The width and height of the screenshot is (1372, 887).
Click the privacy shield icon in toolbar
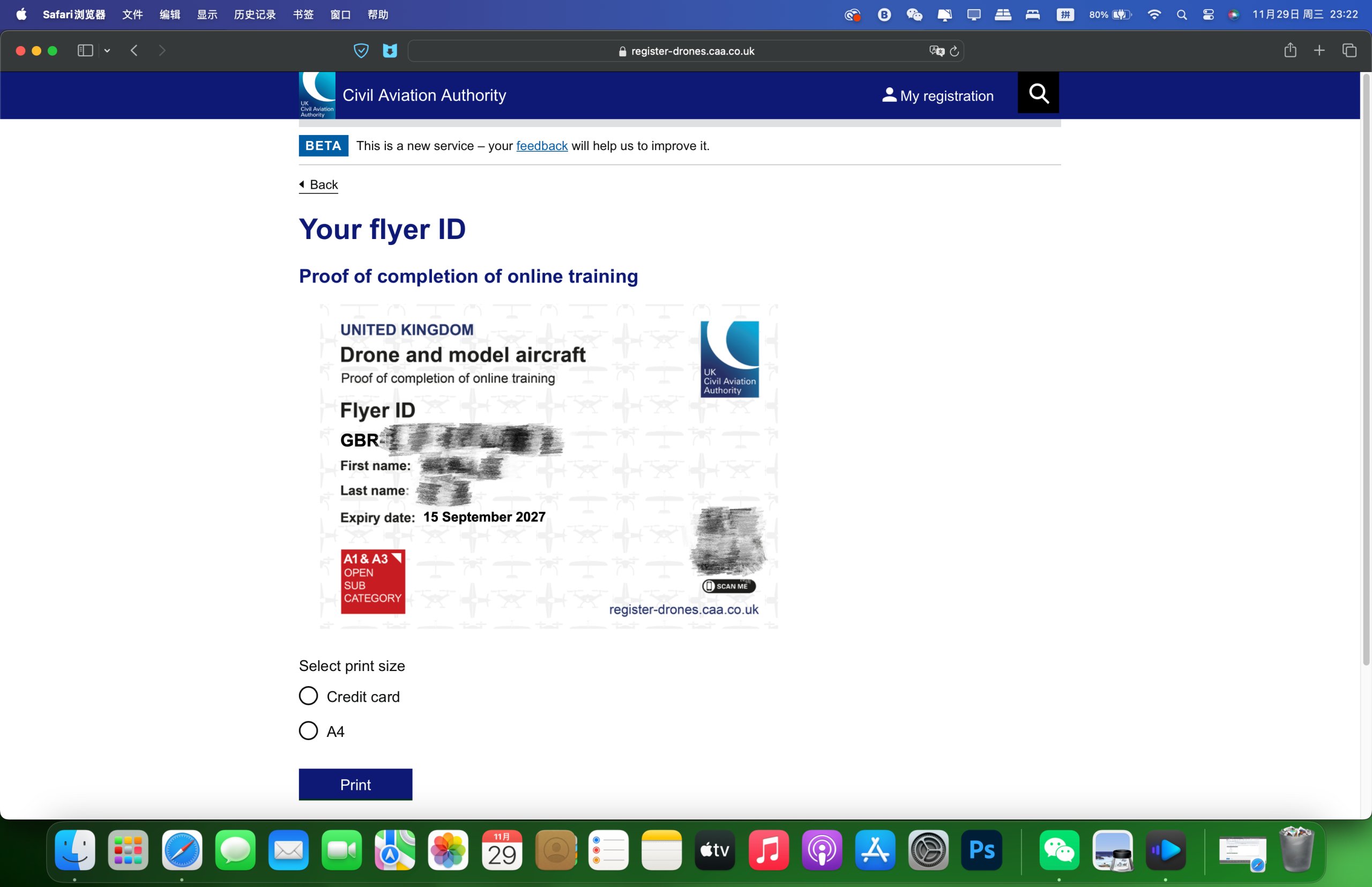(361, 51)
